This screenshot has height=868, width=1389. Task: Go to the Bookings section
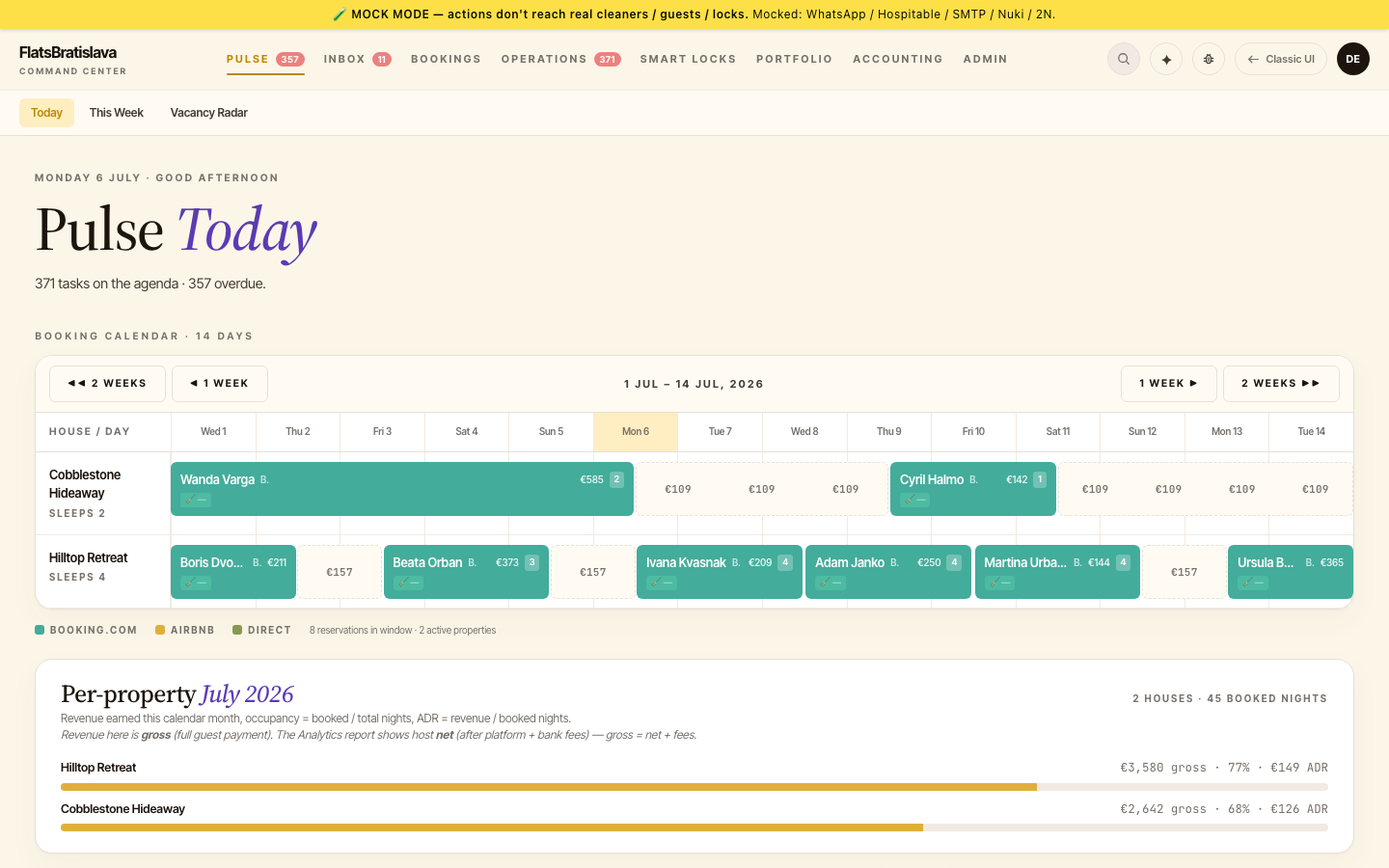(x=446, y=59)
